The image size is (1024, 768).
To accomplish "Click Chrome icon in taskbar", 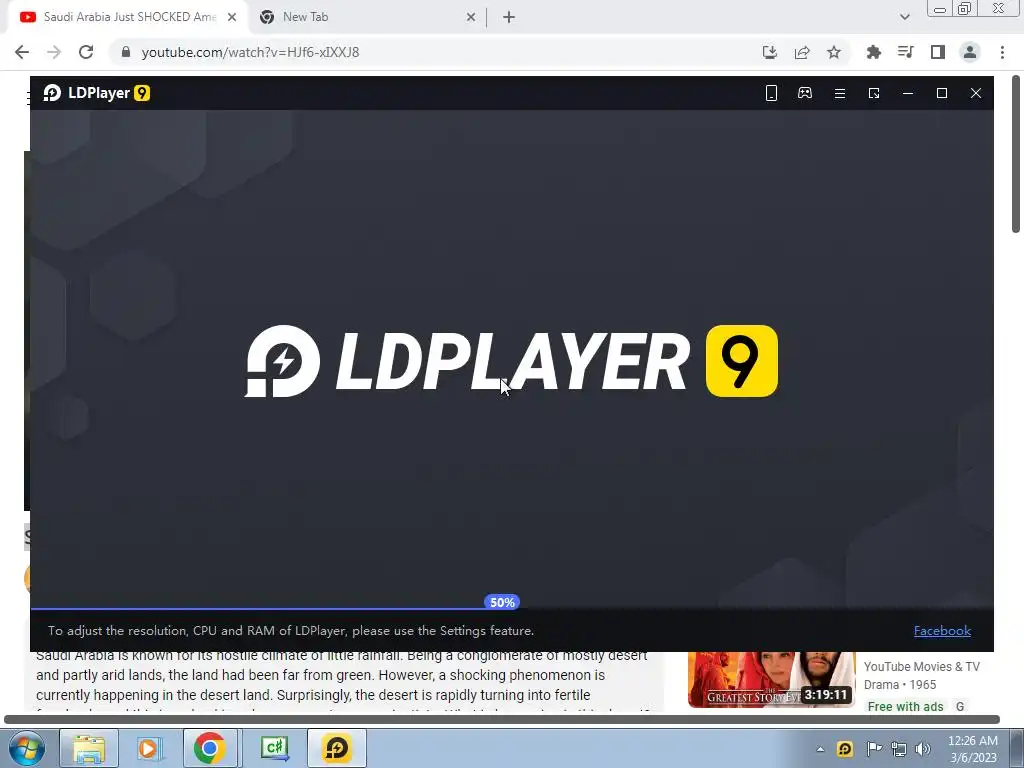I will point(209,748).
